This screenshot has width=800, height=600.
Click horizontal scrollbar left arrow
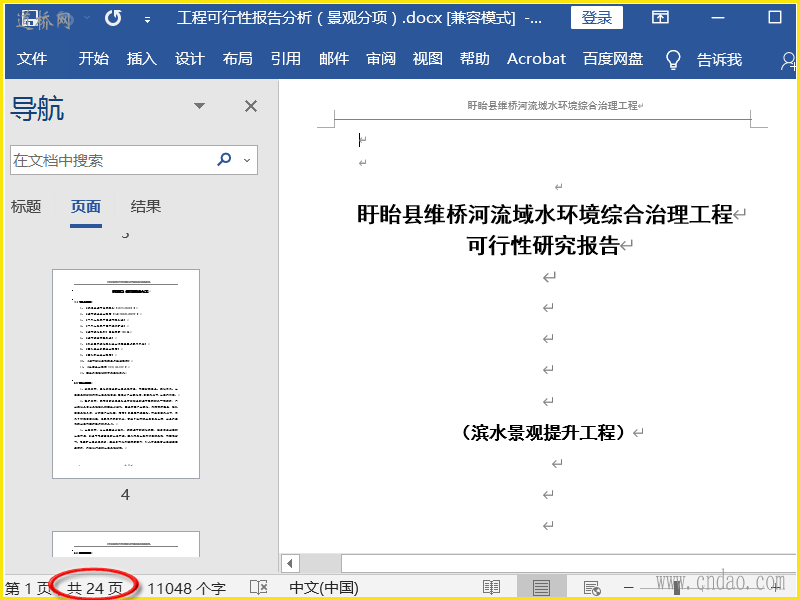tap(290, 564)
